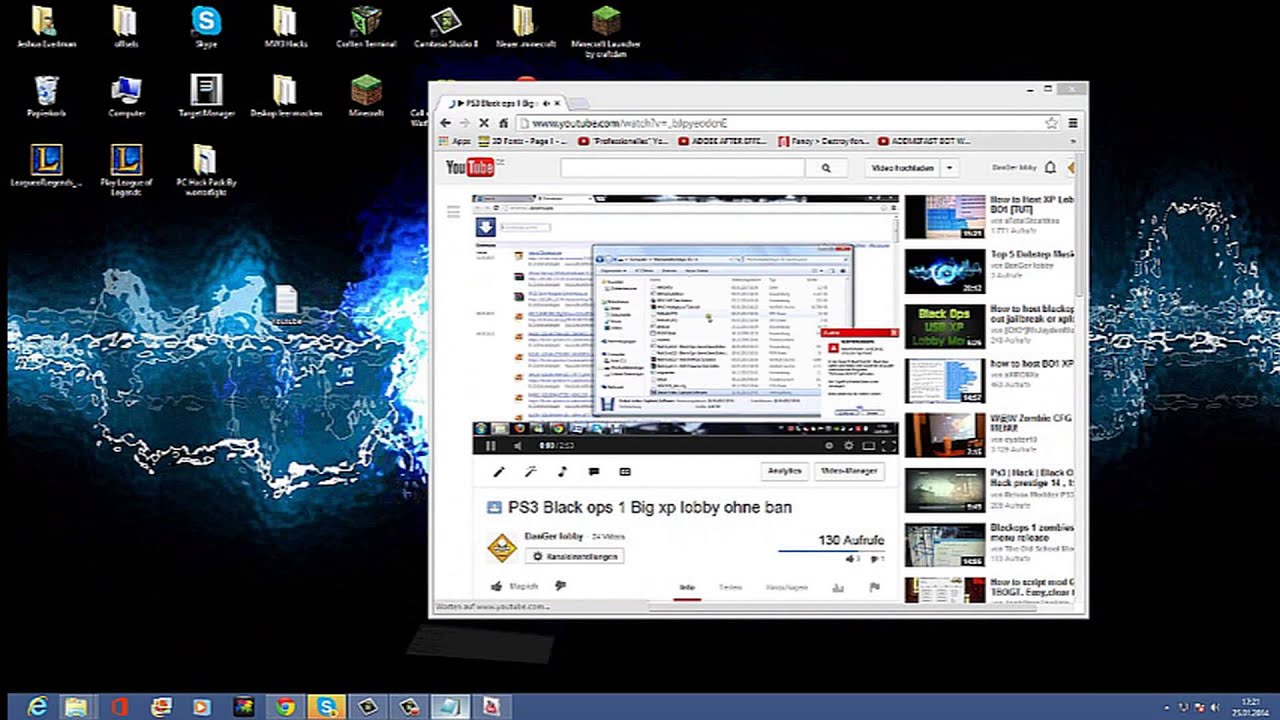Open the Video-Manager button
The width and height of the screenshot is (1280, 720).
click(849, 471)
